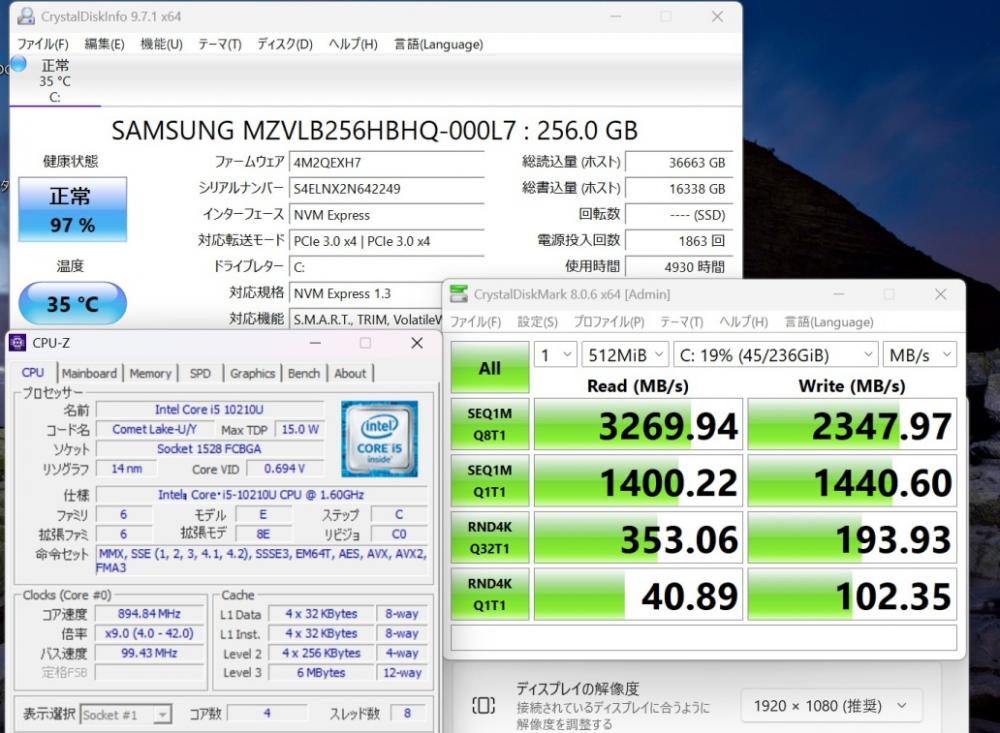
Task: Select the C: drive tab in CrystalDiskInfo
Action: pos(55,80)
